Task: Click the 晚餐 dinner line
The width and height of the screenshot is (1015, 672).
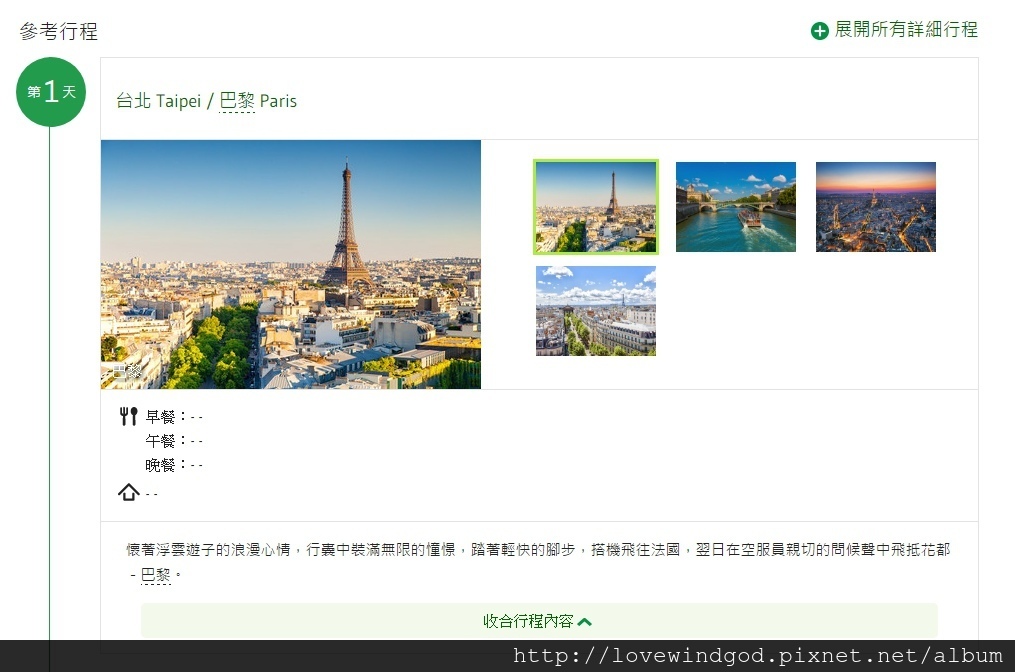Action: point(174,465)
